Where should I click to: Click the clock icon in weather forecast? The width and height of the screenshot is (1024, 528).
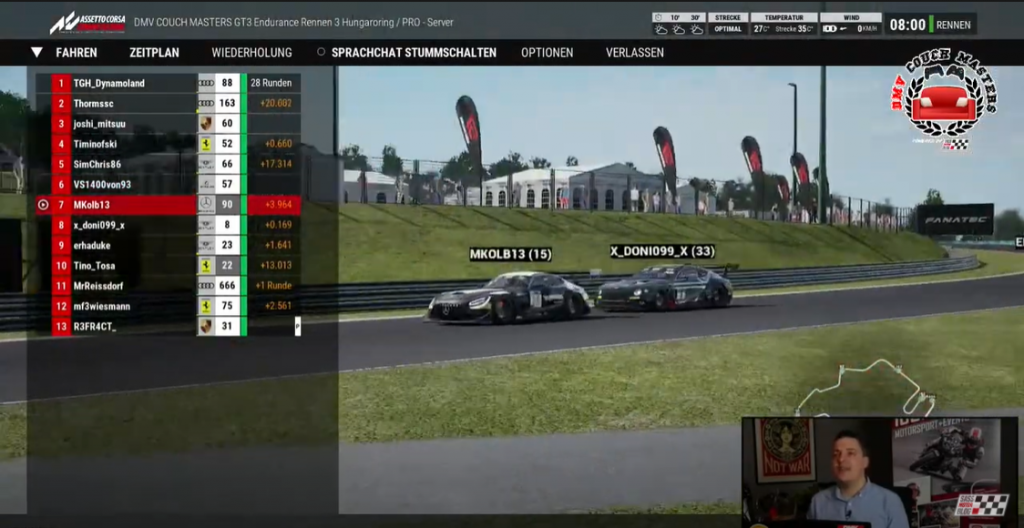tap(658, 18)
